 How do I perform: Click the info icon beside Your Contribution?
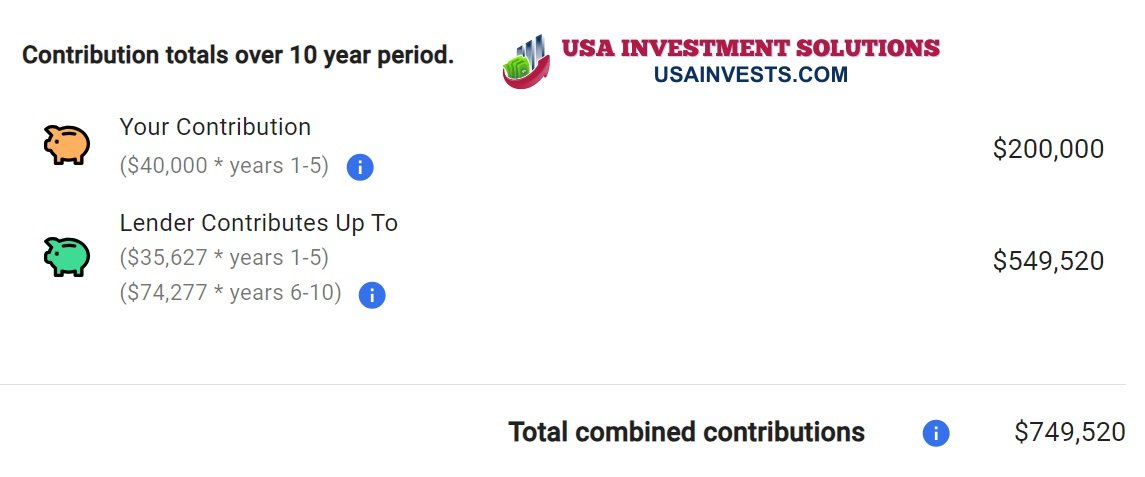(x=360, y=167)
